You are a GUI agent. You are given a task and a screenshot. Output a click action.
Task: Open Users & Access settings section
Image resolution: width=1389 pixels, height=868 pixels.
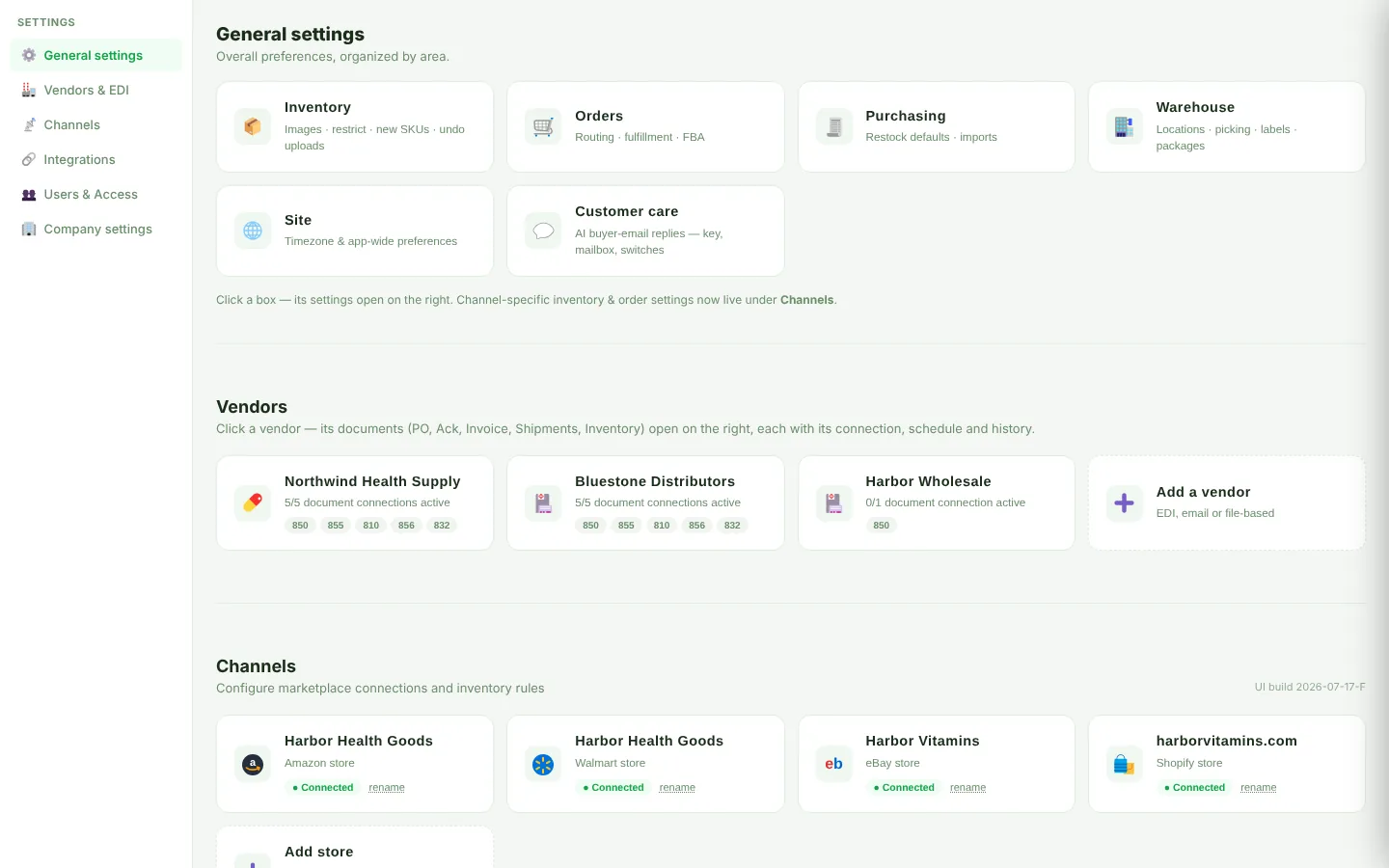coord(96,194)
